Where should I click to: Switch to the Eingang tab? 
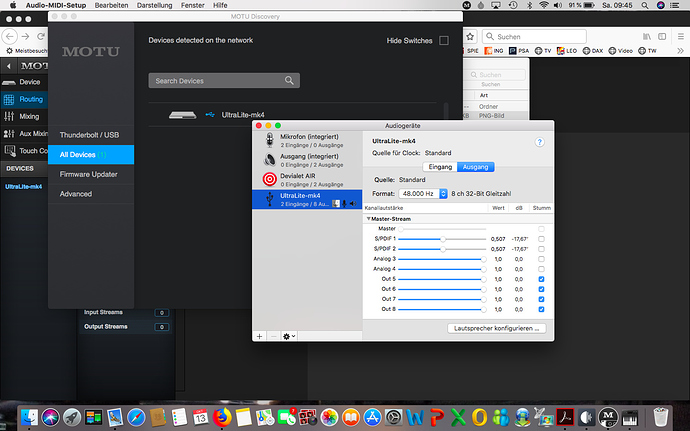coord(440,167)
